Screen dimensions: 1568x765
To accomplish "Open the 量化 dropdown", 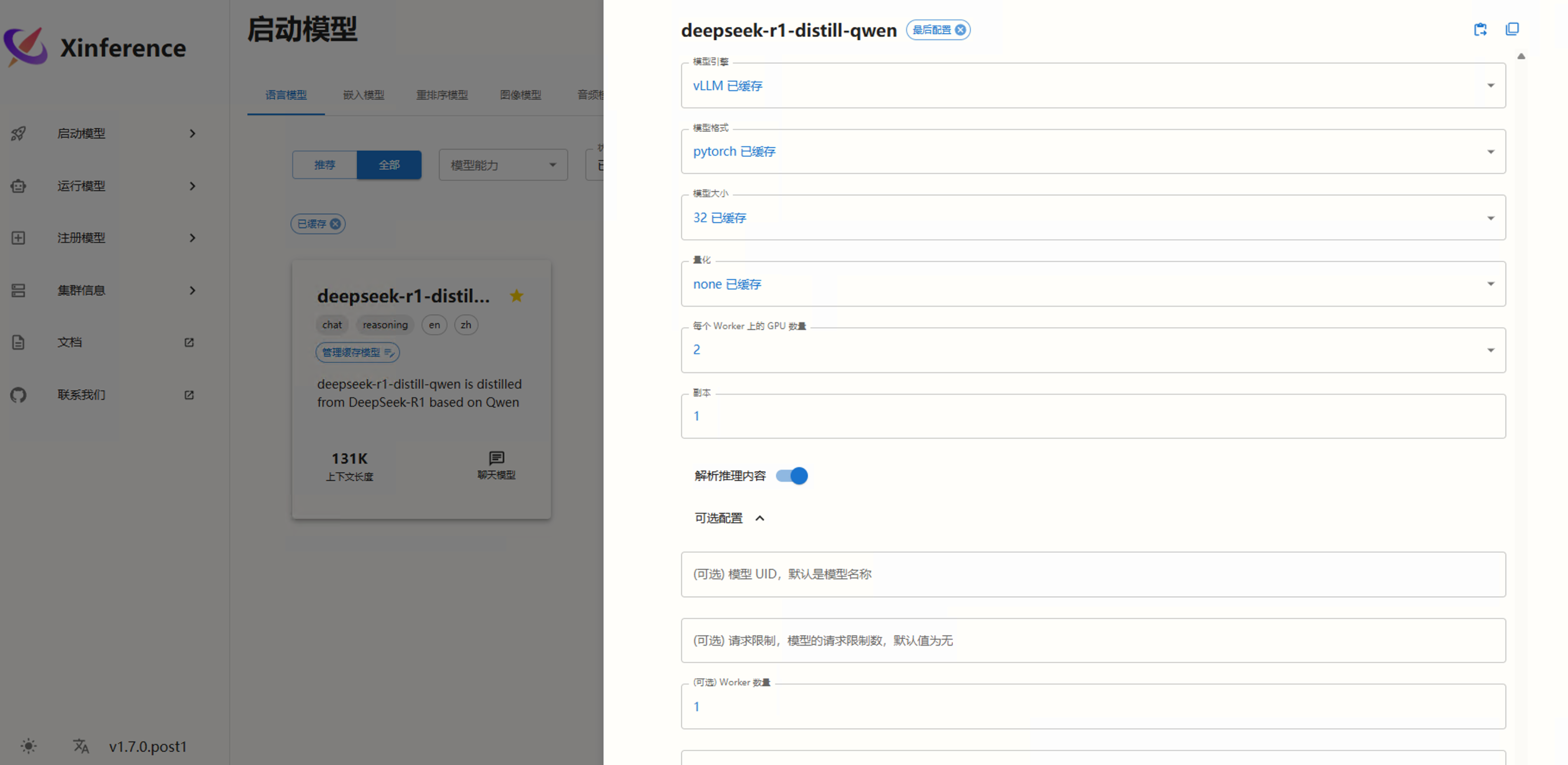I will pos(1491,283).
